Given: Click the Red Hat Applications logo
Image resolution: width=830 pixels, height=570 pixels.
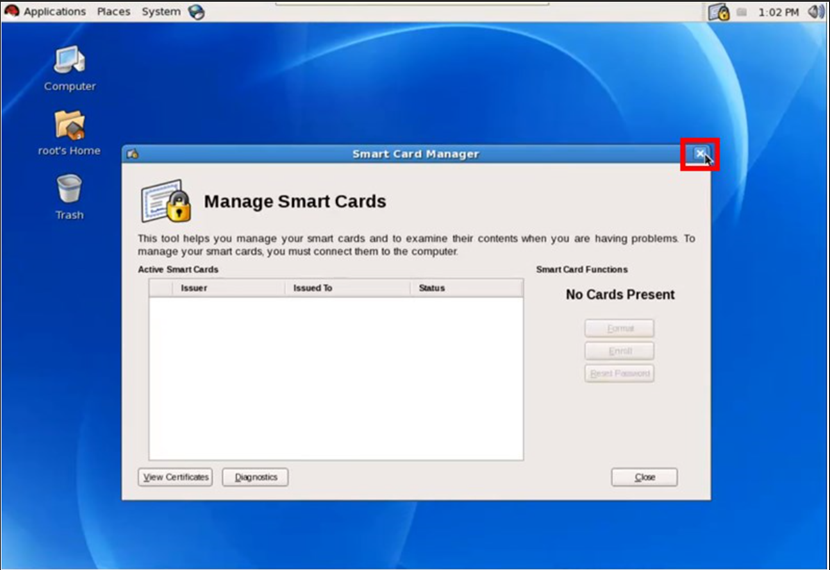Looking at the screenshot, I should [11, 12].
